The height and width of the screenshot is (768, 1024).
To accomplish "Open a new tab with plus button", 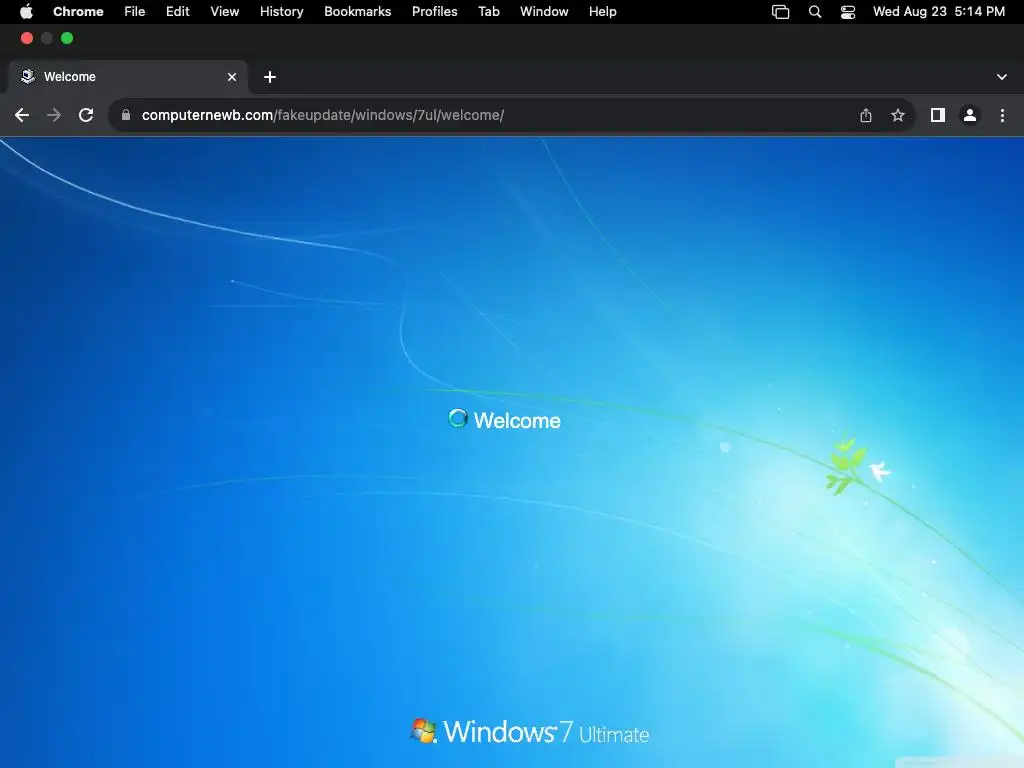I will point(270,77).
